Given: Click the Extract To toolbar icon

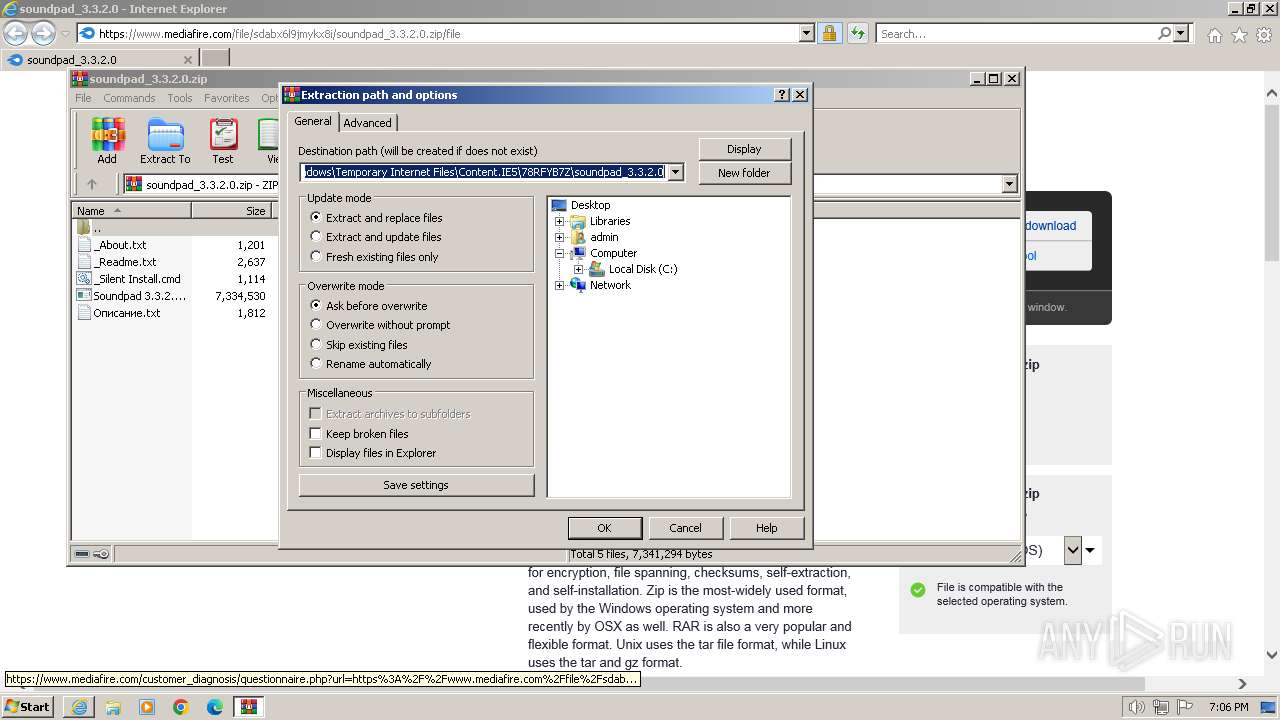Looking at the screenshot, I should [165, 141].
